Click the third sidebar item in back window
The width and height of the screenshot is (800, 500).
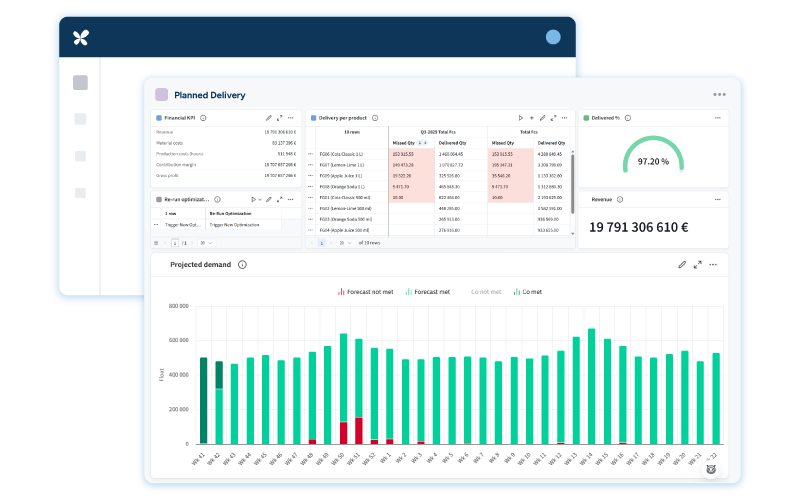coord(80,156)
